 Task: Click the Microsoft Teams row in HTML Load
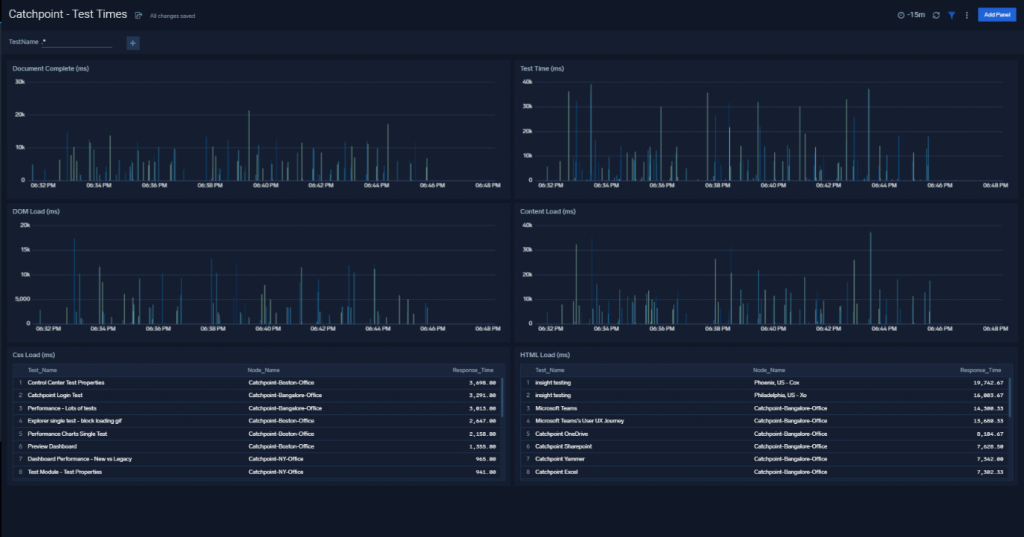[x=765, y=408]
